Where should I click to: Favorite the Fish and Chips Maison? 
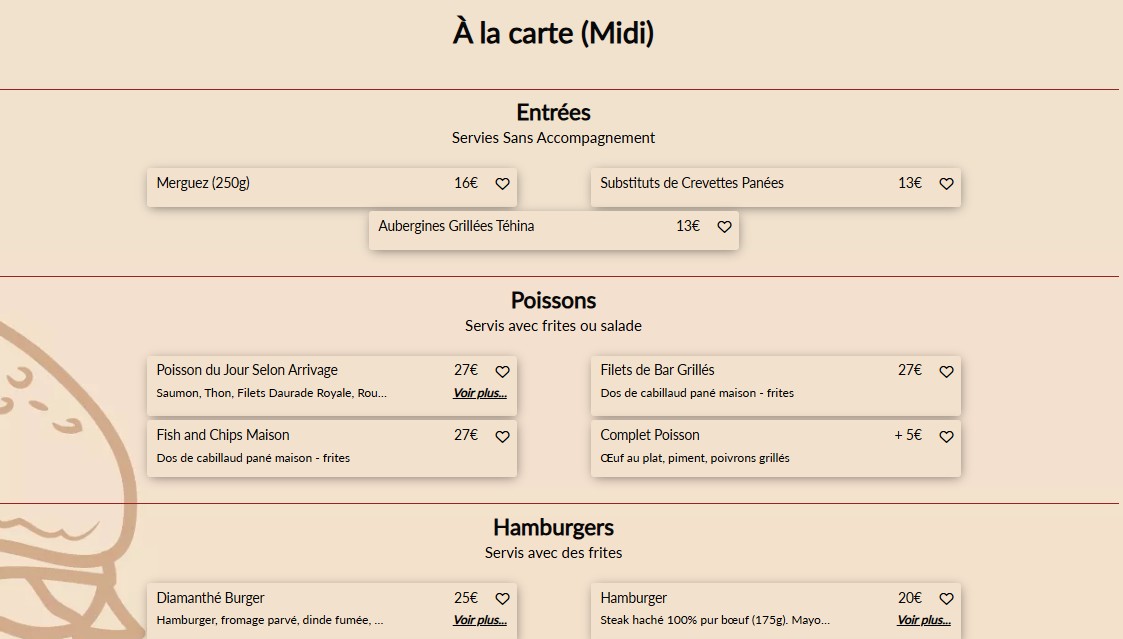(x=503, y=437)
